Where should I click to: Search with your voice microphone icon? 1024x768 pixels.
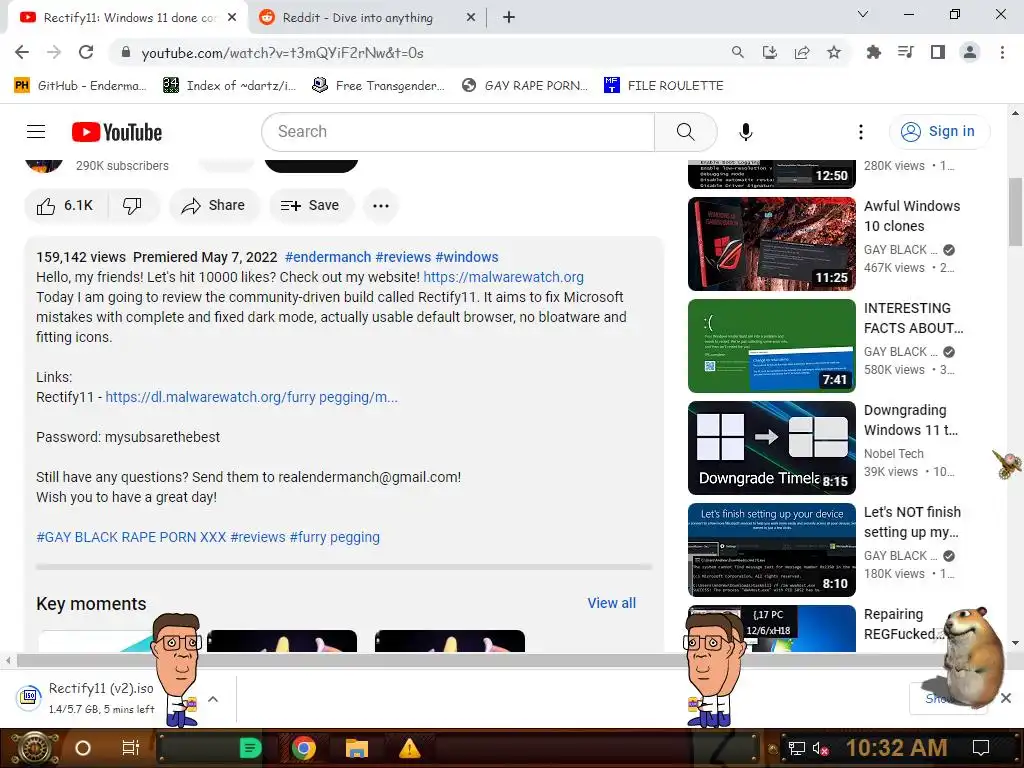click(x=745, y=132)
